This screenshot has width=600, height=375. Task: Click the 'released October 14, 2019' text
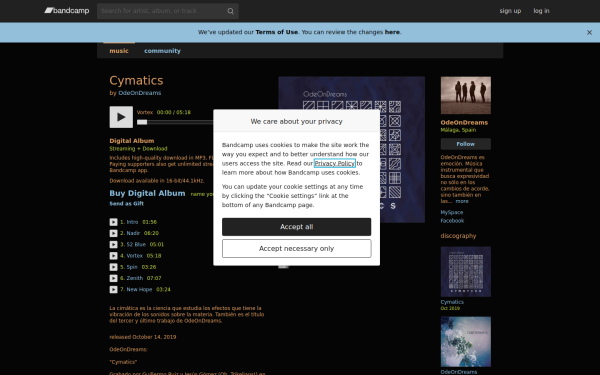click(x=143, y=337)
